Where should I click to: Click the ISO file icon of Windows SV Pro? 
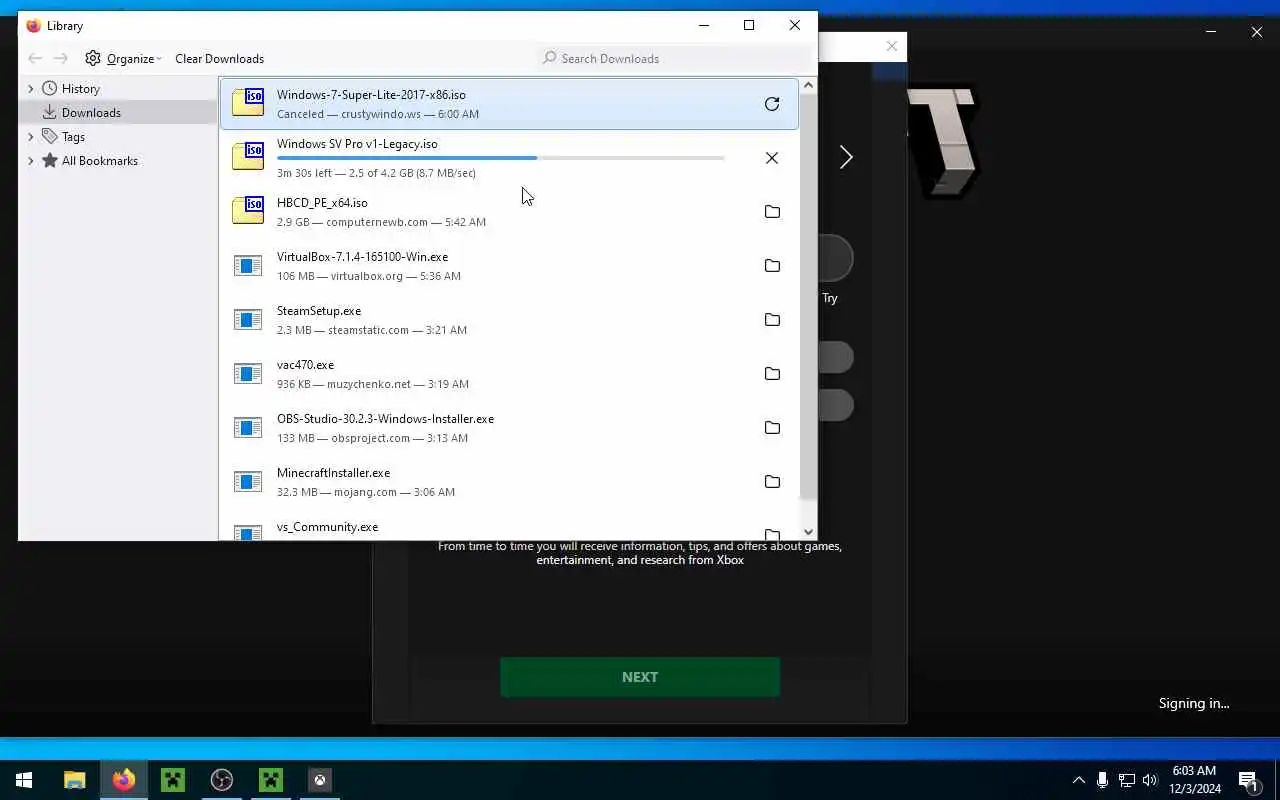(248, 157)
